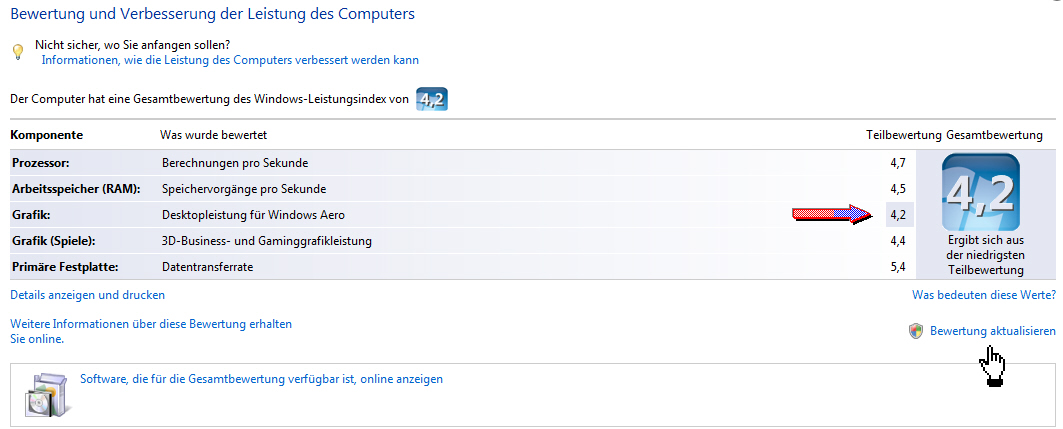Open link to view available software online

coord(262,379)
